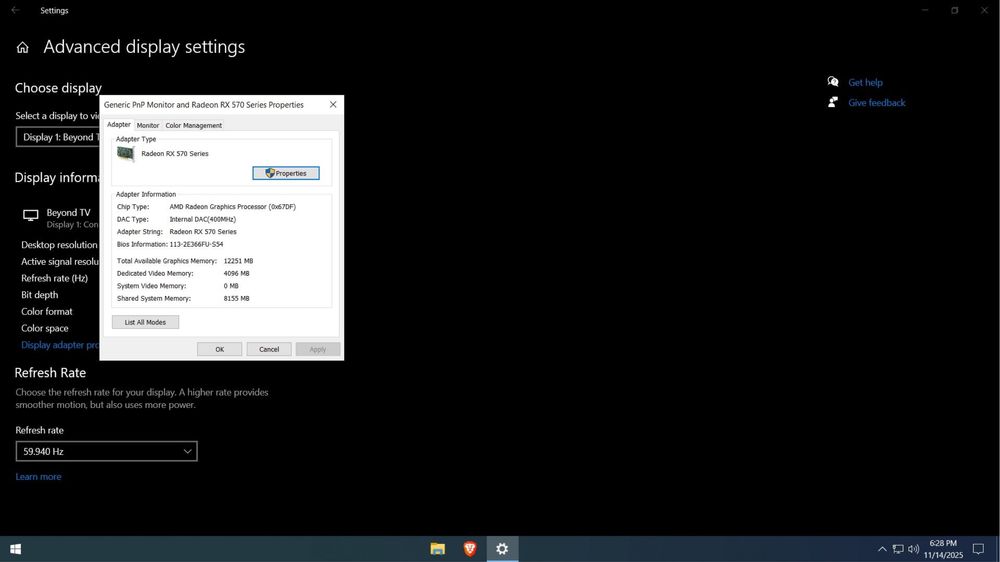Expand the 59.940 Hz refresh rate dropdown
The height and width of the screenshot is (562, 1000).
tap(107, 452)
